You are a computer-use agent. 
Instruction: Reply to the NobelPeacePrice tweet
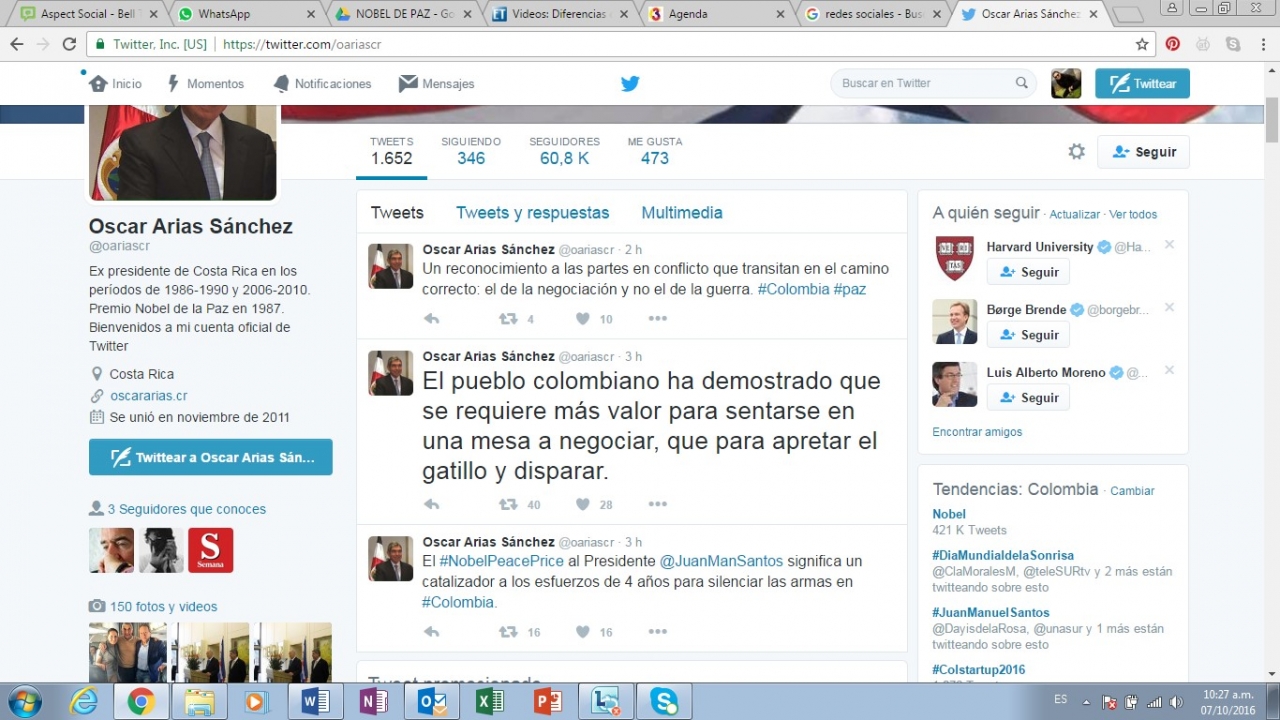[x=432, y=632]
